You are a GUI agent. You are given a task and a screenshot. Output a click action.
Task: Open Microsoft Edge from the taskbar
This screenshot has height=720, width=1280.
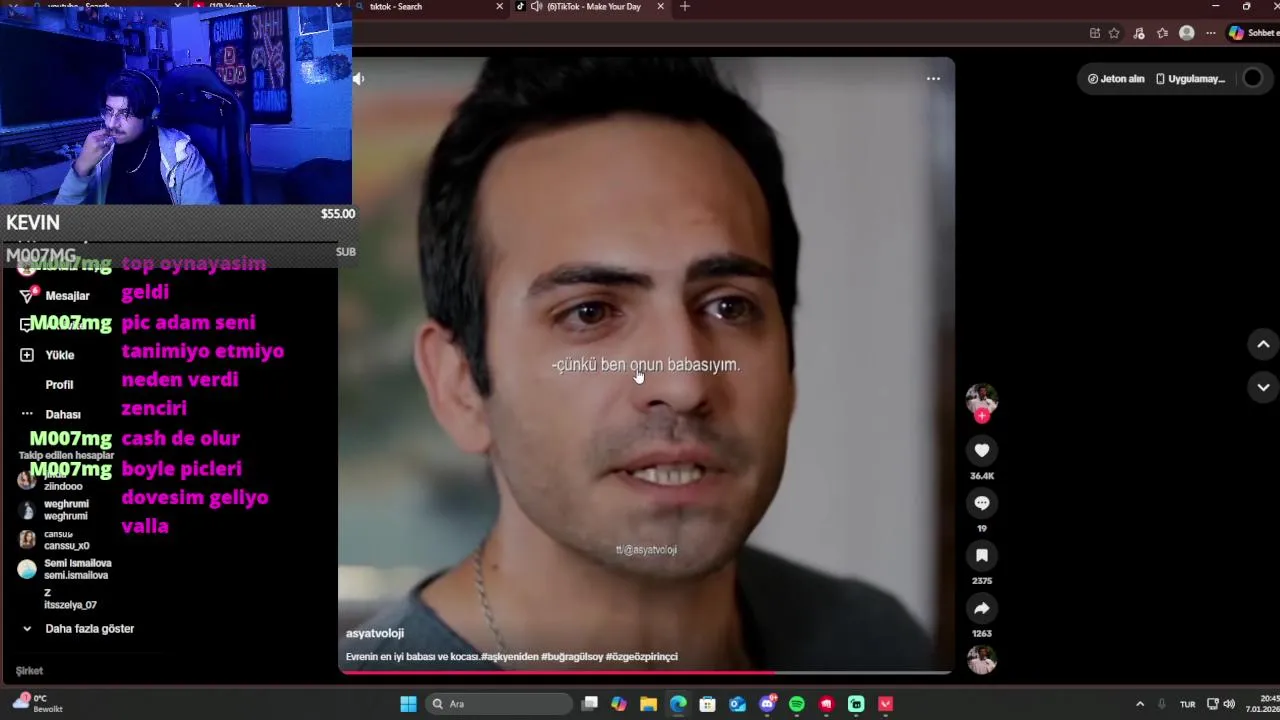[678, 704]
